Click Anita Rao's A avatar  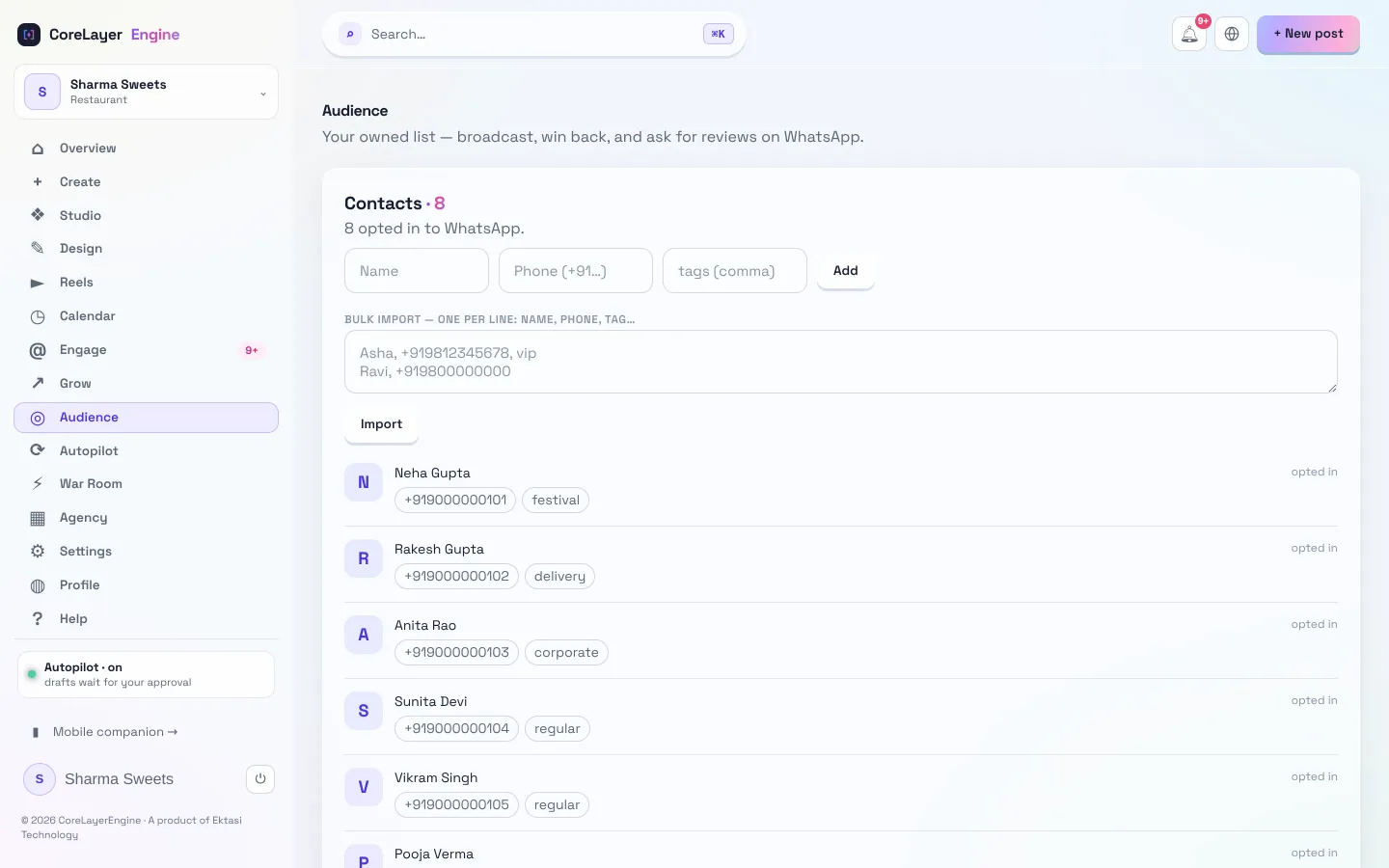pos(364,635)
